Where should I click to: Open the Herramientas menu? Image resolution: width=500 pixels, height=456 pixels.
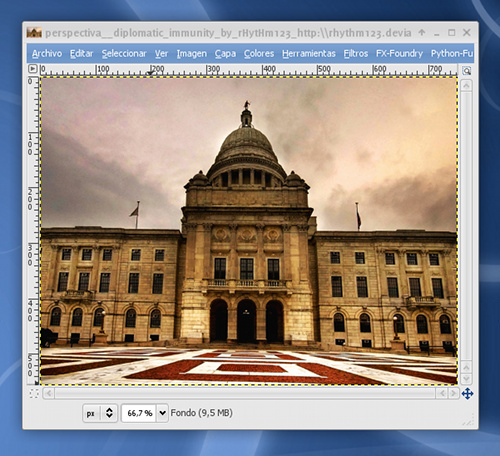tap(309, 53)
